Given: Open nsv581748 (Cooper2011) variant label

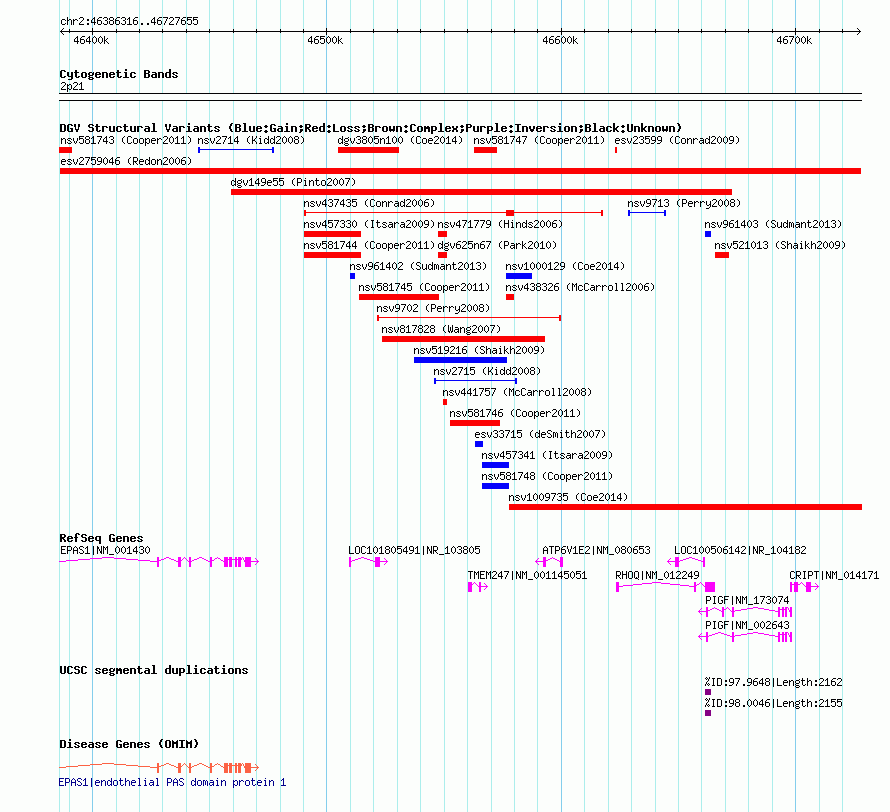Looking at the screenshot, I should pos(547,476).
